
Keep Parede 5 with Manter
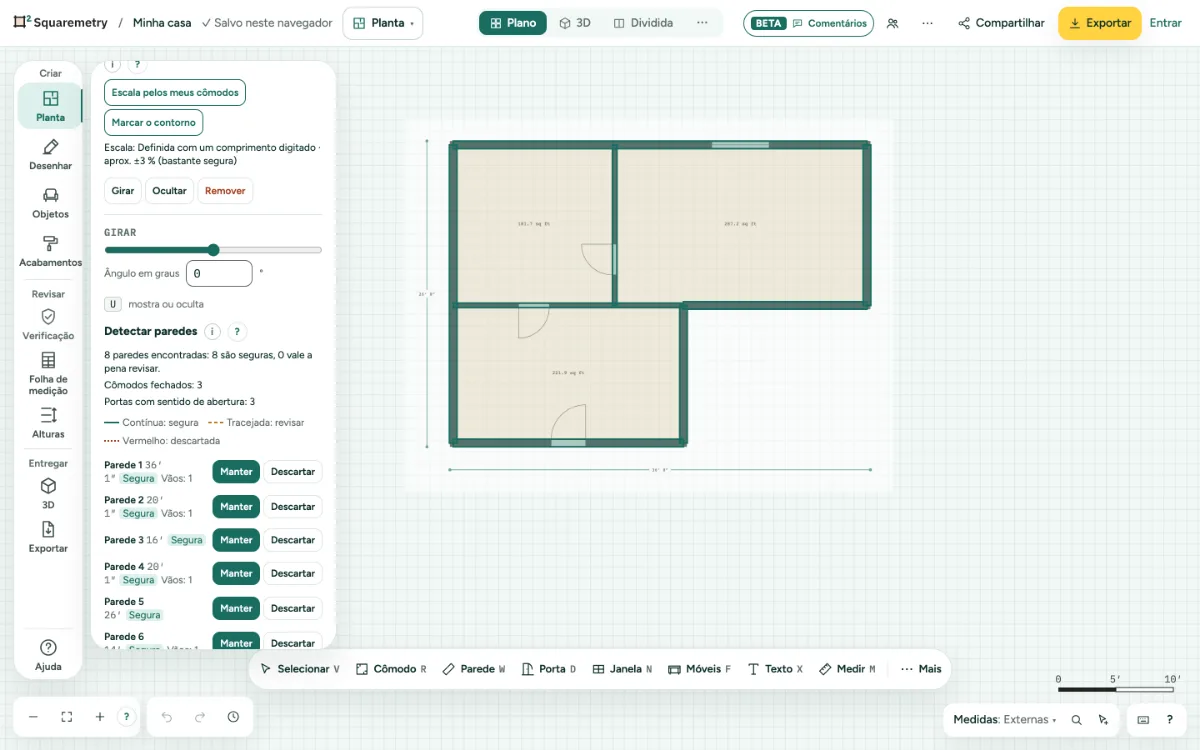236,608
